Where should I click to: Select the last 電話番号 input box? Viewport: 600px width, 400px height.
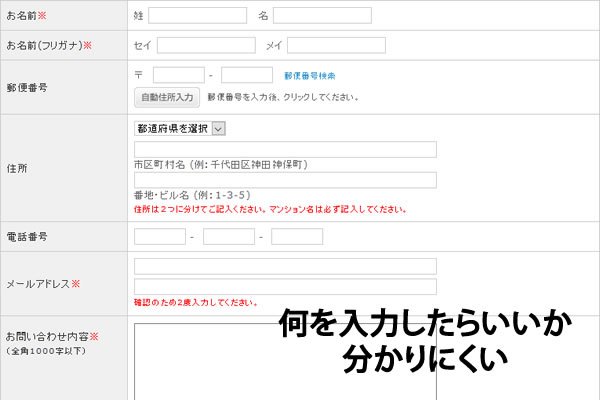click(297, 237)
